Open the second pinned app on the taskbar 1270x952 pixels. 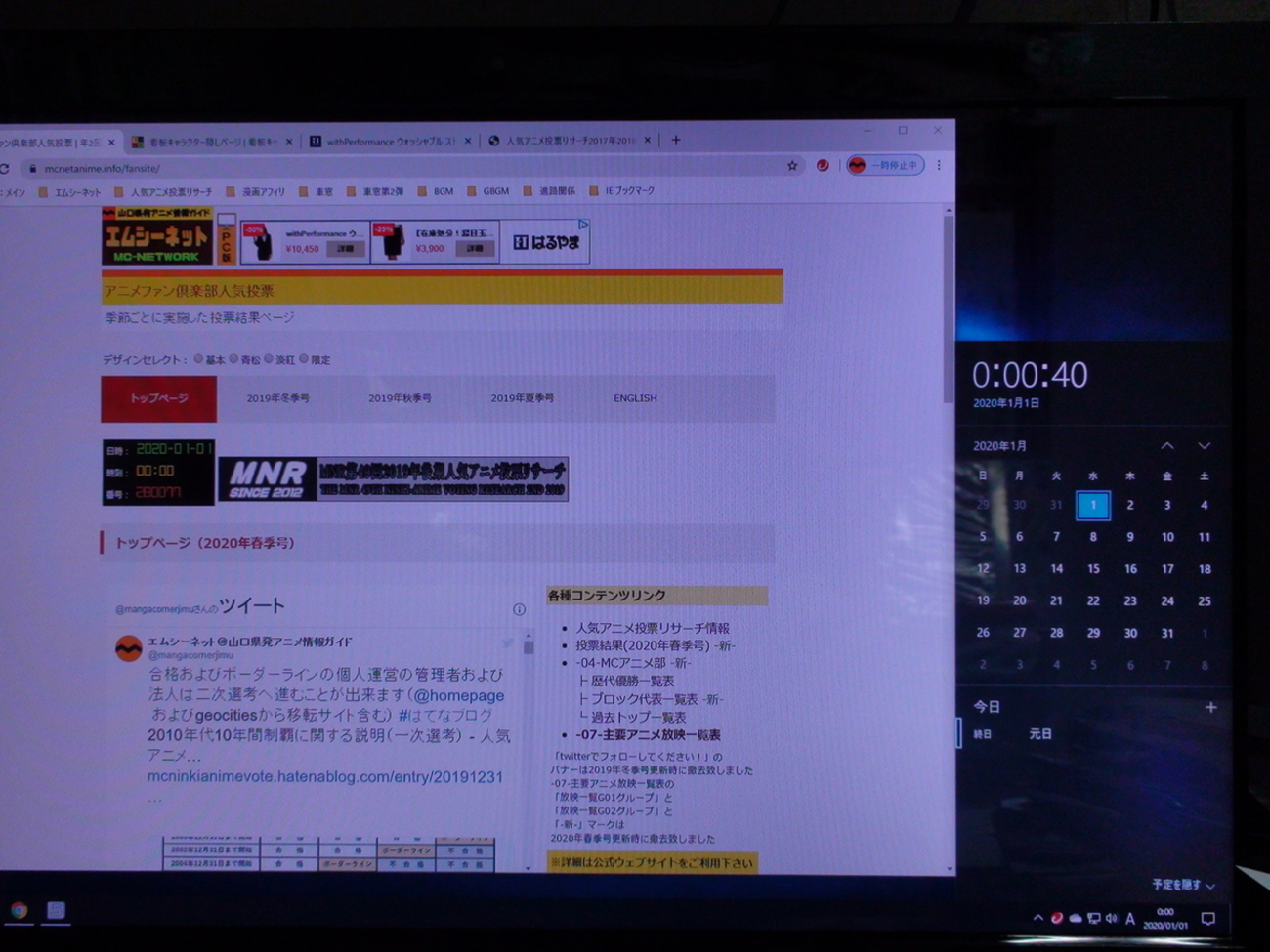56,911
